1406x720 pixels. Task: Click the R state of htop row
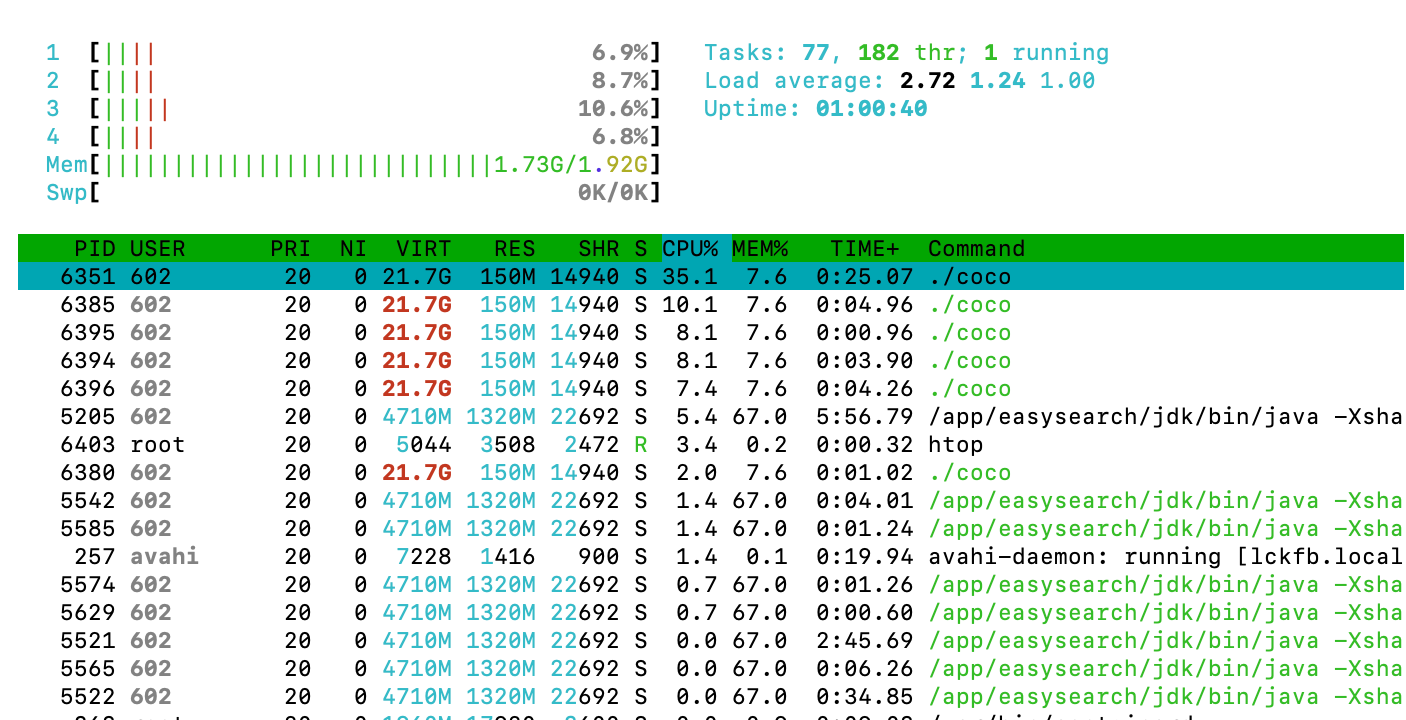point(640,444)
